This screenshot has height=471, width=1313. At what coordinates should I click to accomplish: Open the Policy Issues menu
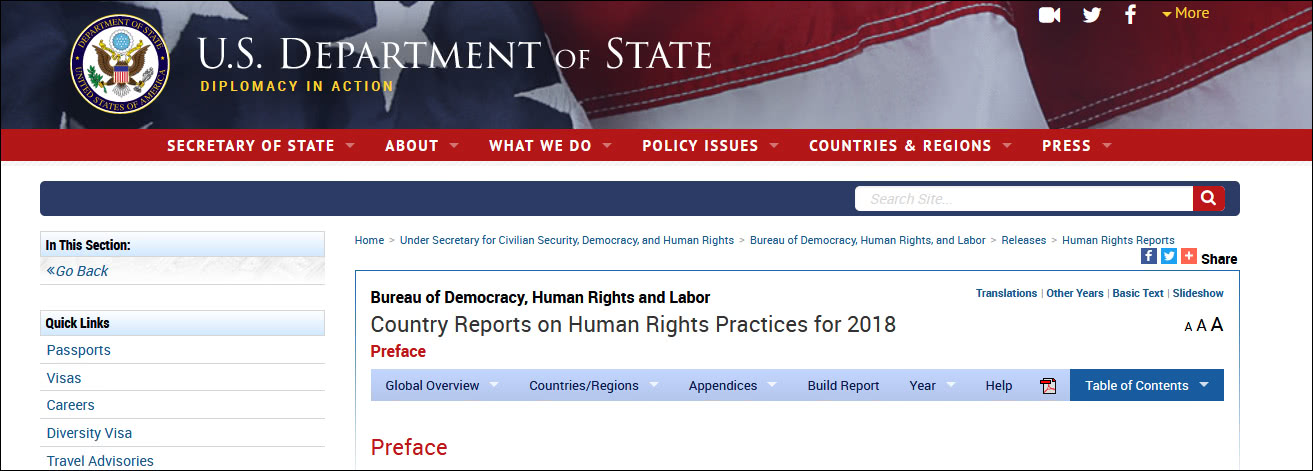pyautogui.click(x=709, y=146)
